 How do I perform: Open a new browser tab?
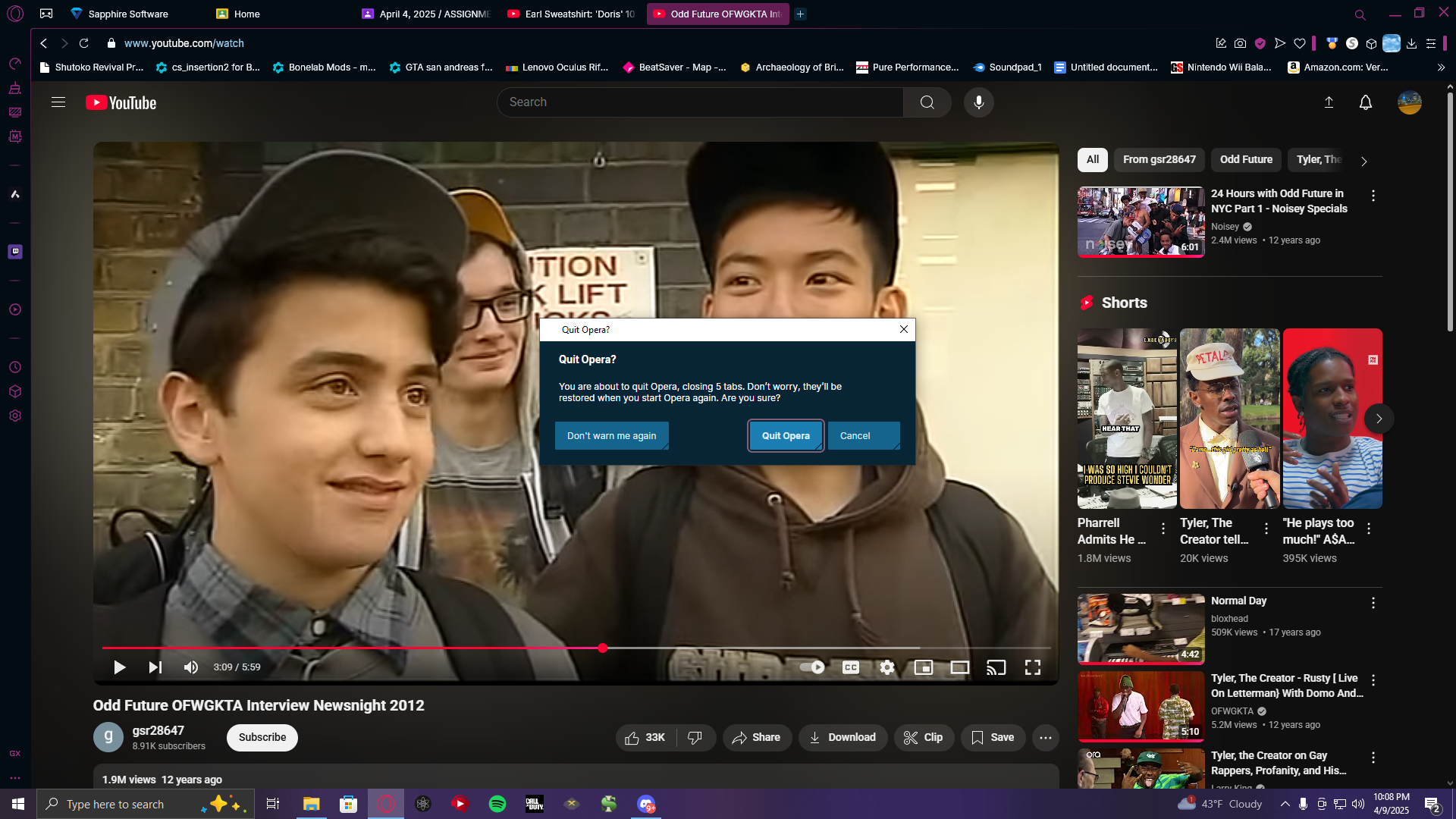coord(800,14)
